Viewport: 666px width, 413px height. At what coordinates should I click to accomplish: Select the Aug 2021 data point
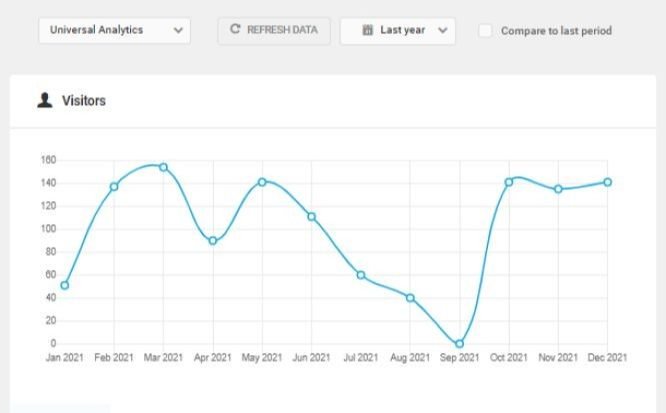[x=410, y=298]
